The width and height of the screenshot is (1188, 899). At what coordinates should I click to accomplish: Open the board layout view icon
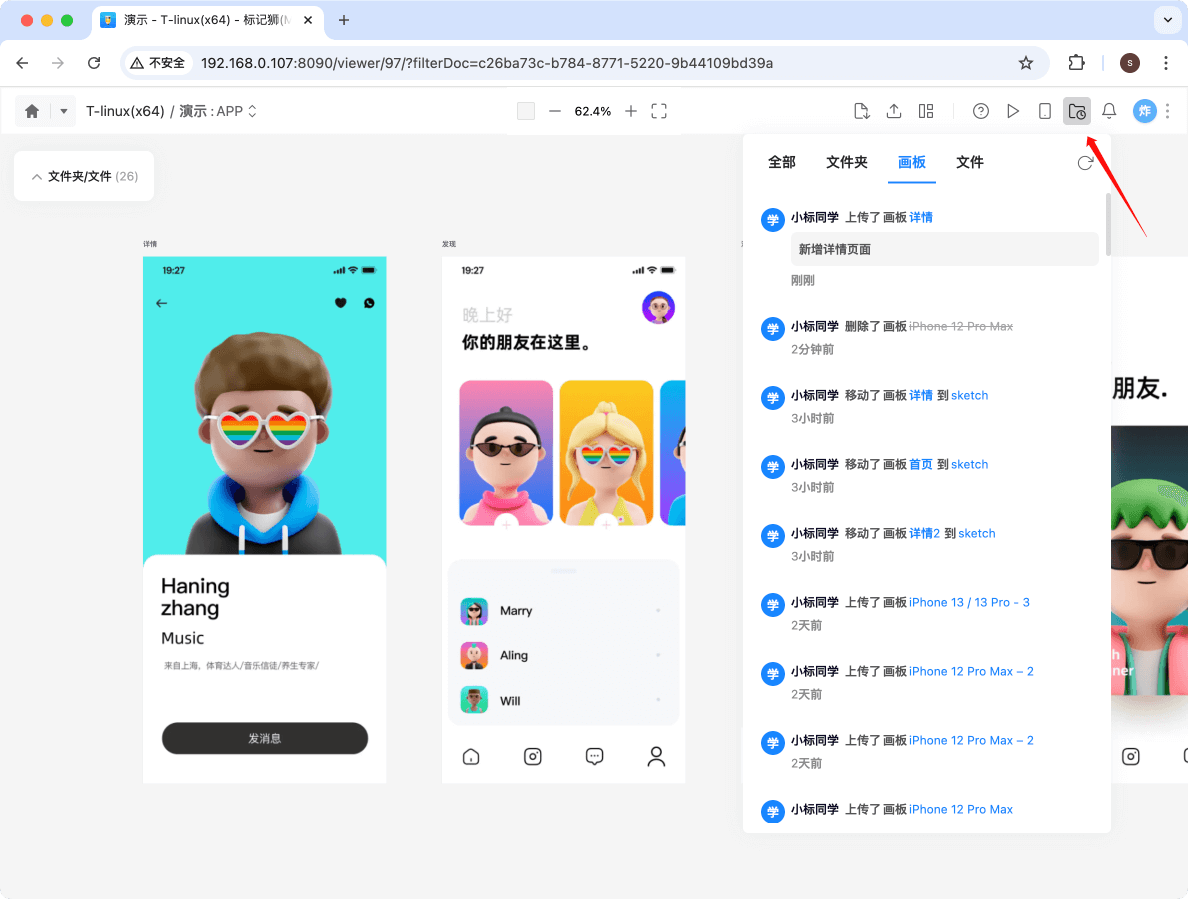point(925,111)
